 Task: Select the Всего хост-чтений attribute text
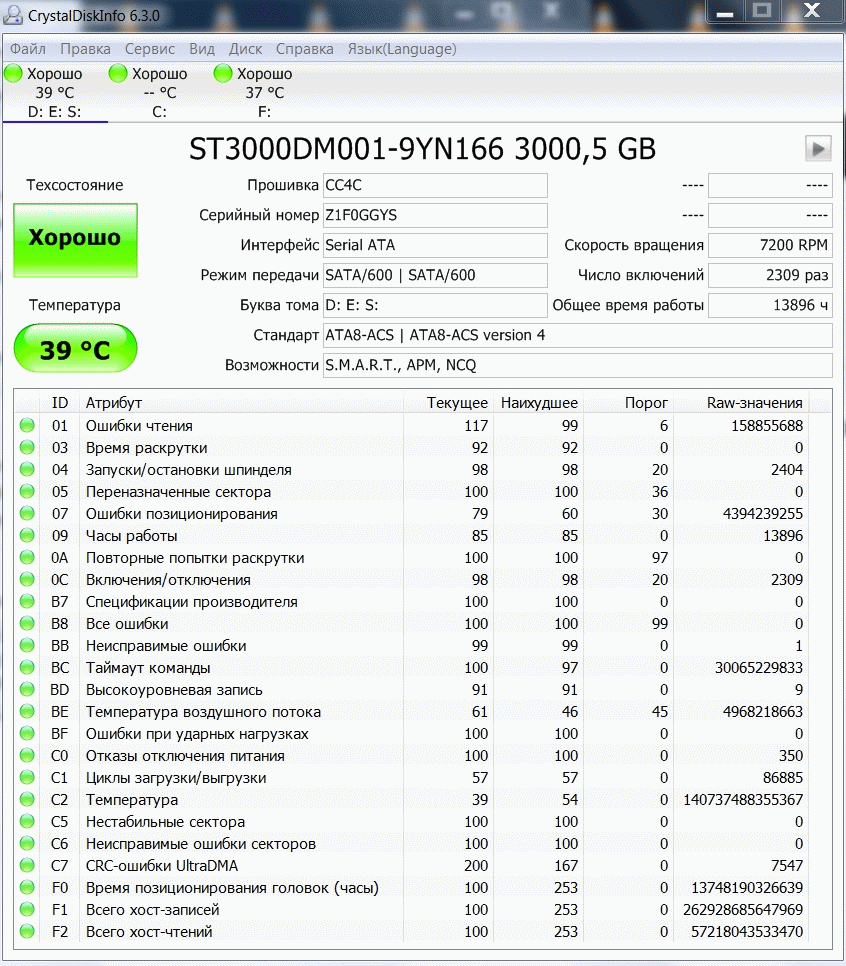coord(149,932)
